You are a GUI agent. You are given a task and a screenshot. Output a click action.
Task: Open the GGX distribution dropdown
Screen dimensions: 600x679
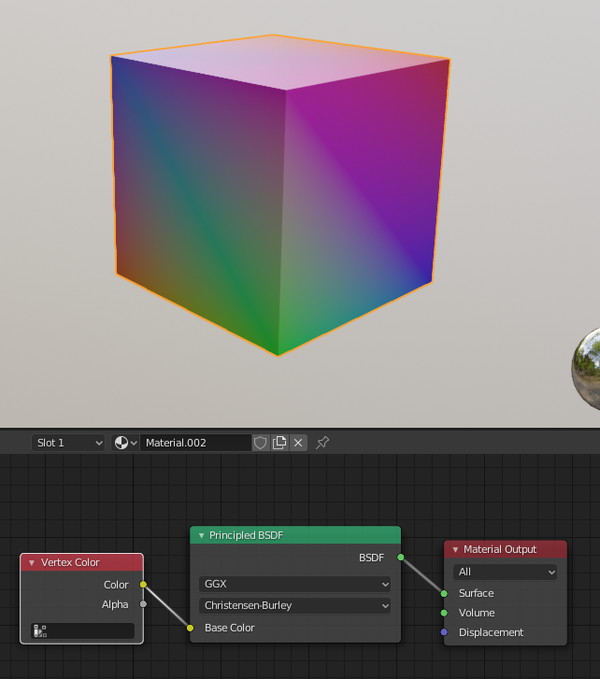point(295,584)
